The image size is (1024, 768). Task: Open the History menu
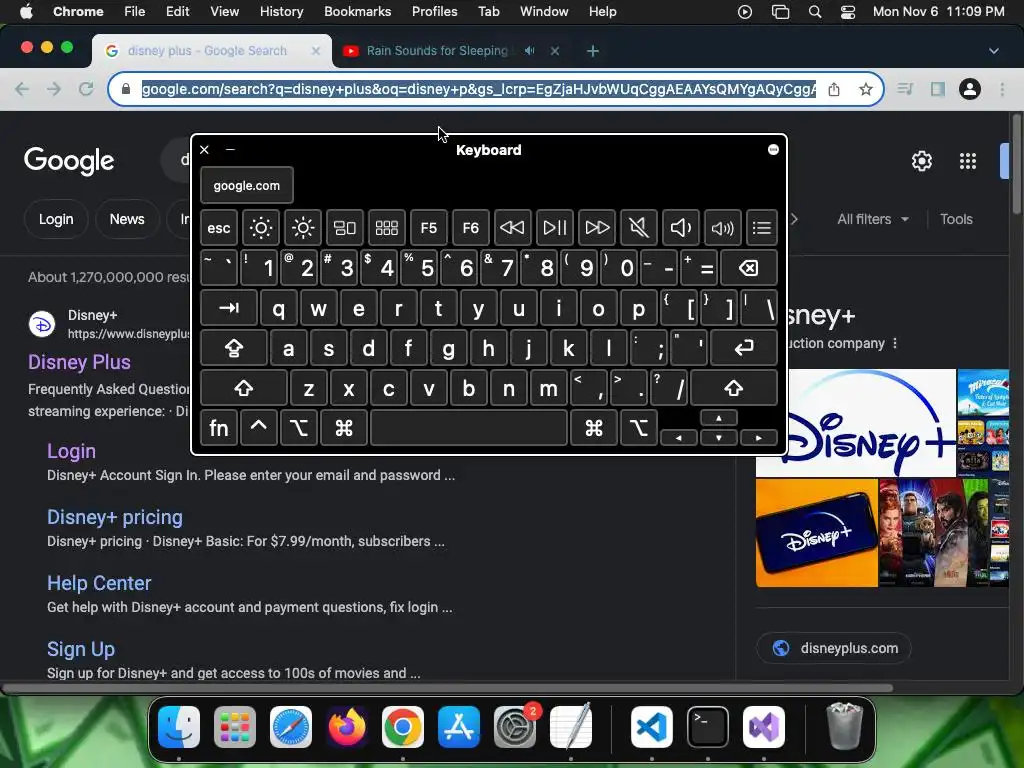click(281, 12)
